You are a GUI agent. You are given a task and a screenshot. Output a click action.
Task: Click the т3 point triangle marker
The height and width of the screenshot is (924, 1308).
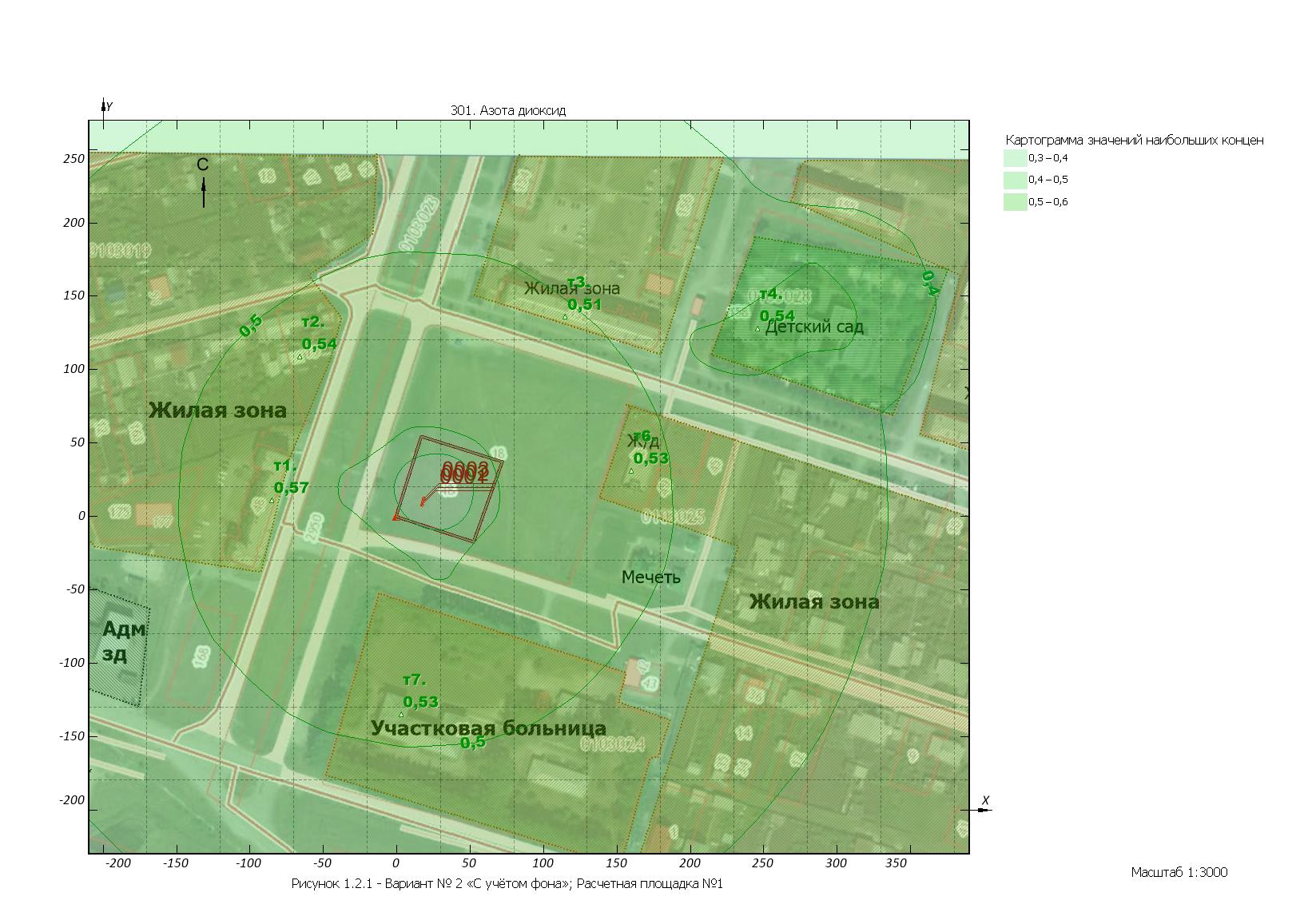point(565,317)
